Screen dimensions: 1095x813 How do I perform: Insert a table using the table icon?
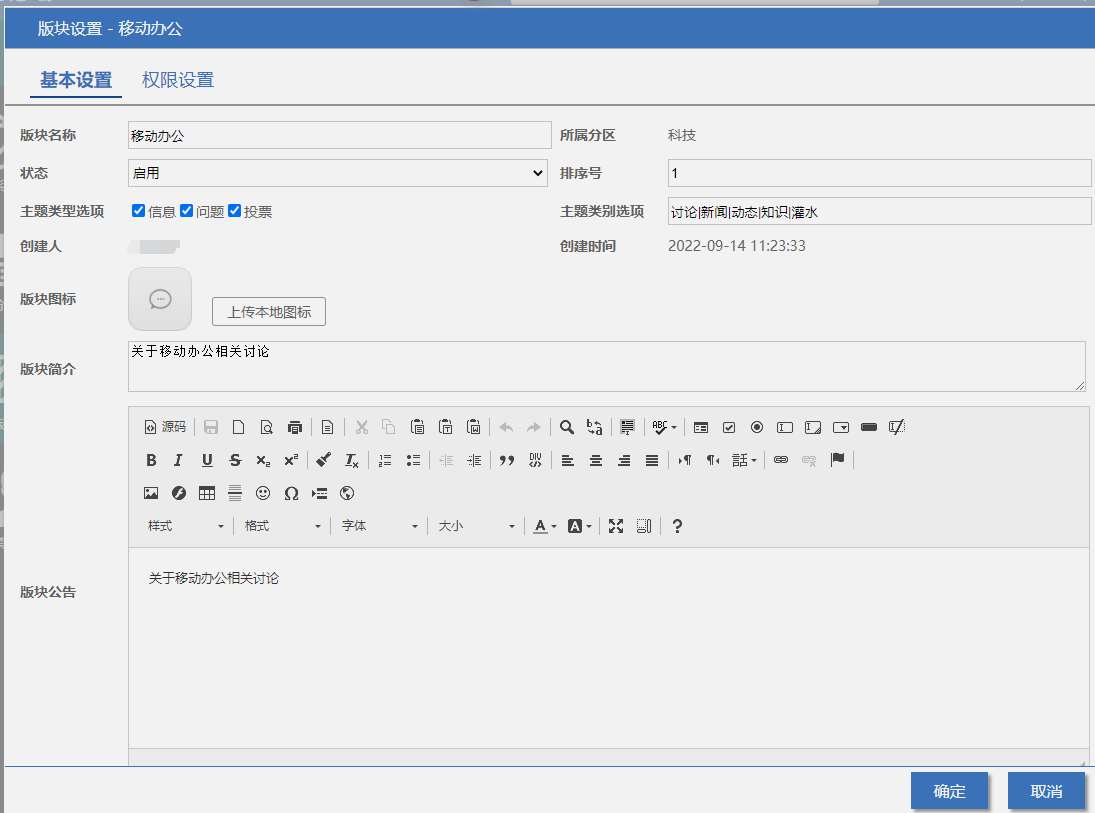(207, 493)
